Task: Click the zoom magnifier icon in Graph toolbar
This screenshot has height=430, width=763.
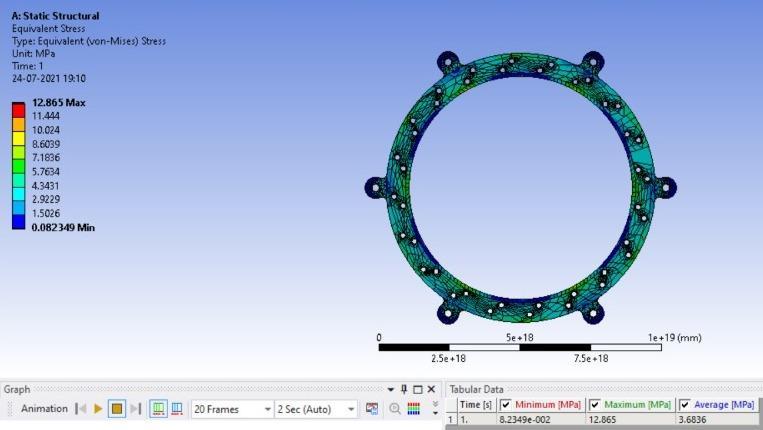Action: (395, 409)
